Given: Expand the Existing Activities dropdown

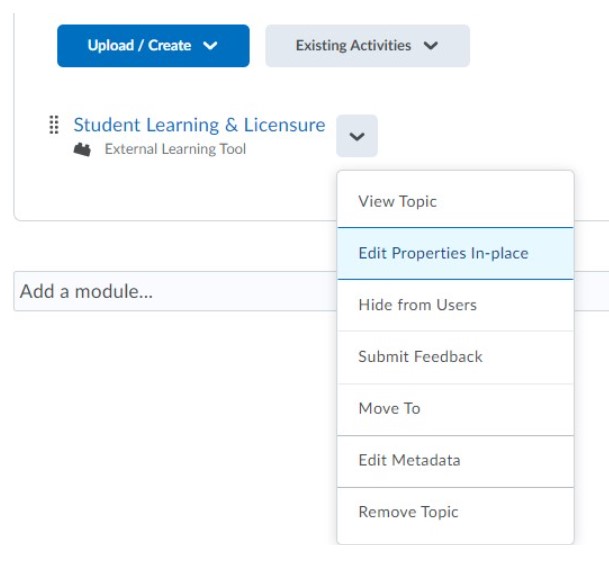Looking at the screenshot, I should pos(367,46).
